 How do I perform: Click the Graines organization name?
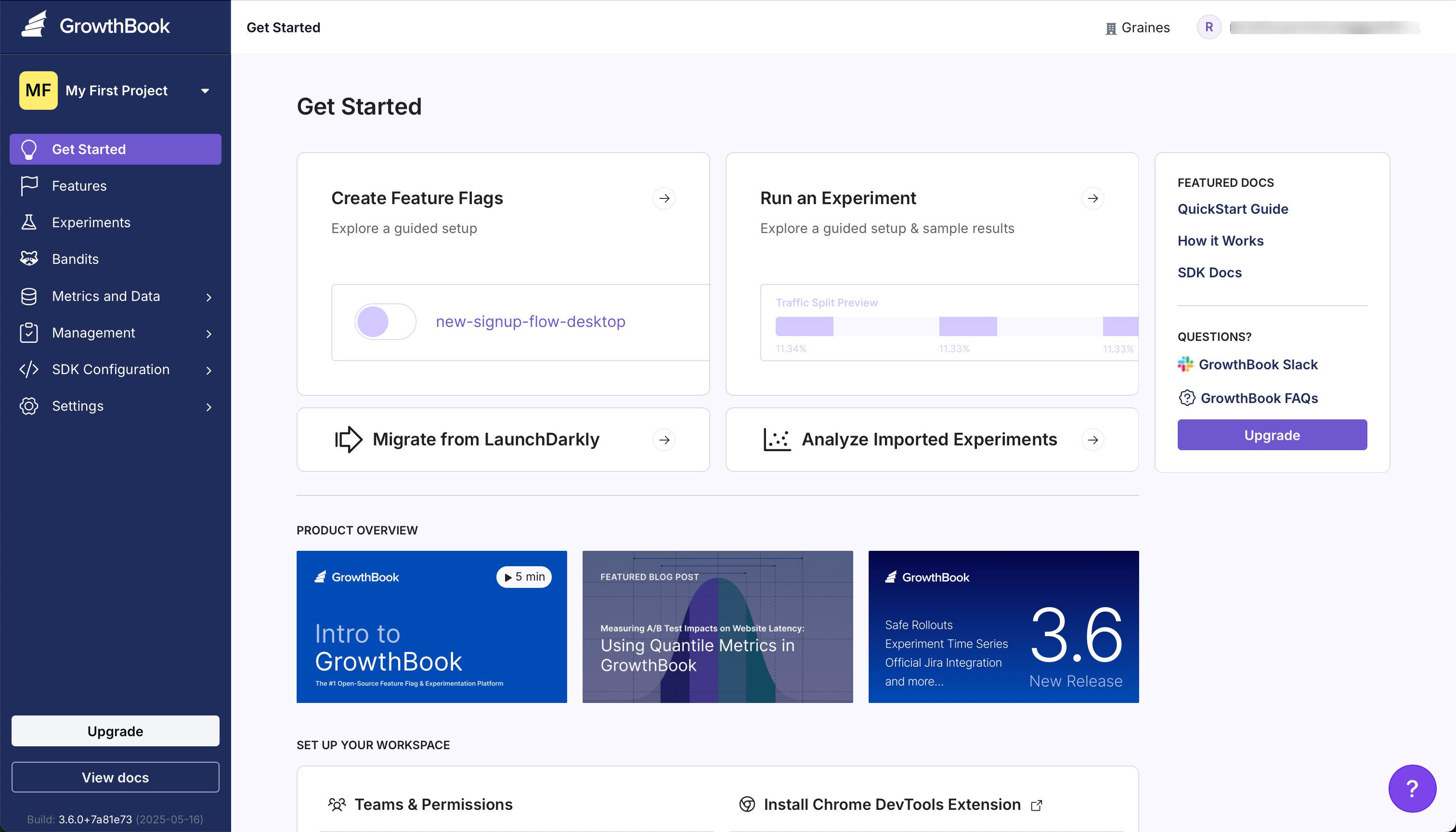1145,27
